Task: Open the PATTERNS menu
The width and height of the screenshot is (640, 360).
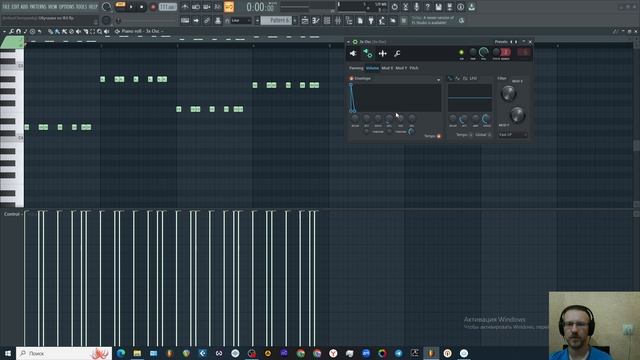Action: (38, 7)
